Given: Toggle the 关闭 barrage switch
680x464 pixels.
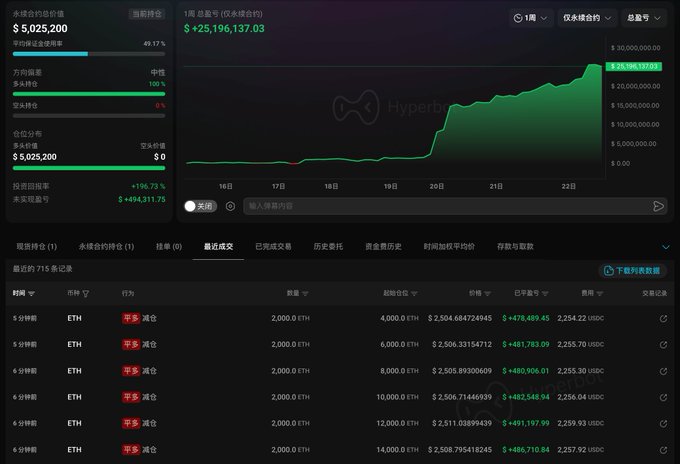Looking at the screenshot, I should click(200, 206).
